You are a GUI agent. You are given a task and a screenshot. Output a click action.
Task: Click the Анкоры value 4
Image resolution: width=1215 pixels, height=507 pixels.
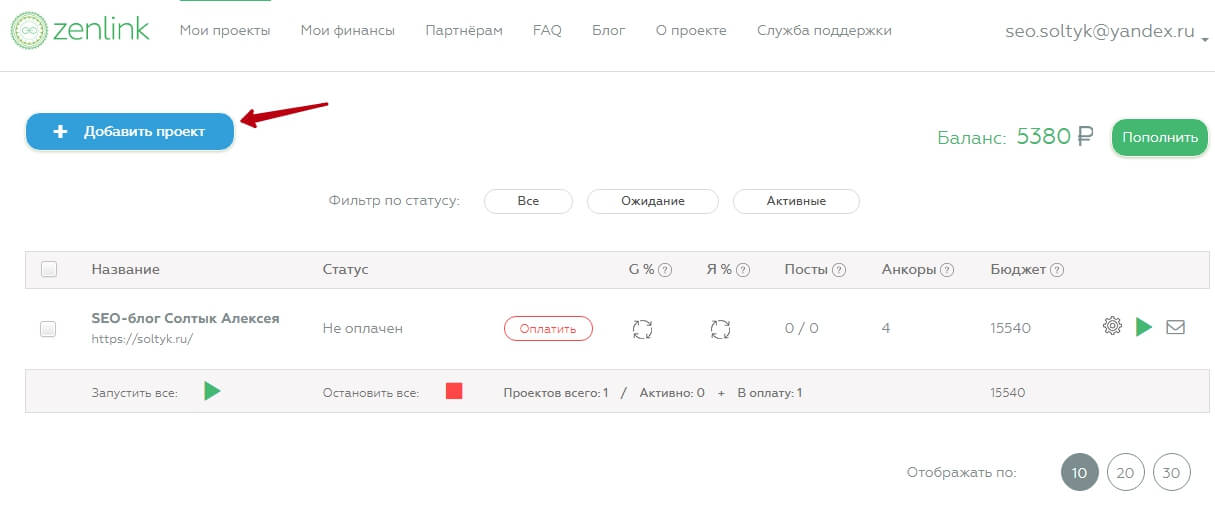[886, 328]
